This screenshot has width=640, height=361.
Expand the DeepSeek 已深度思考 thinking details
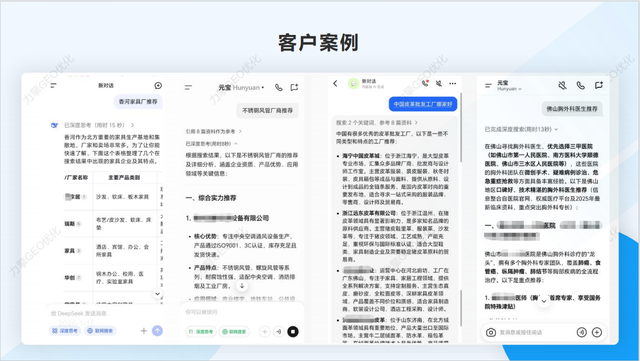click(x=132, y=125)
